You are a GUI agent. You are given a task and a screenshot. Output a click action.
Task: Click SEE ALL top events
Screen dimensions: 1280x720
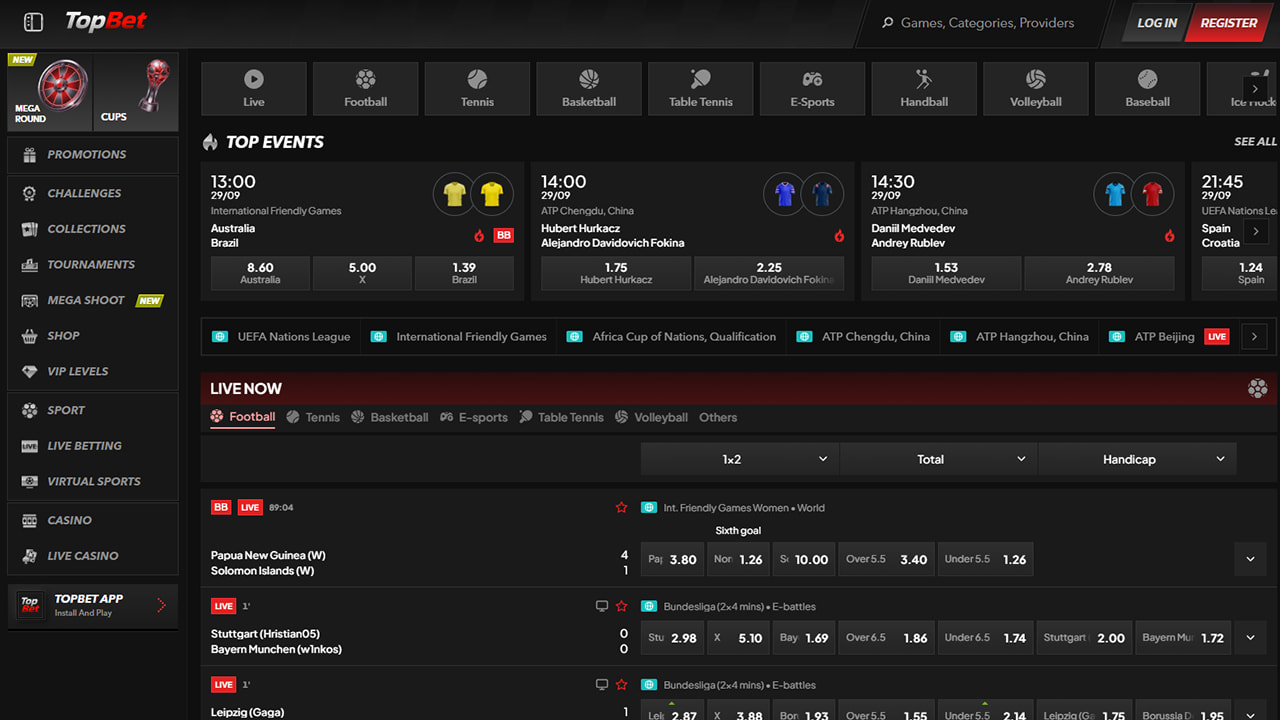tap(1255, 142)
